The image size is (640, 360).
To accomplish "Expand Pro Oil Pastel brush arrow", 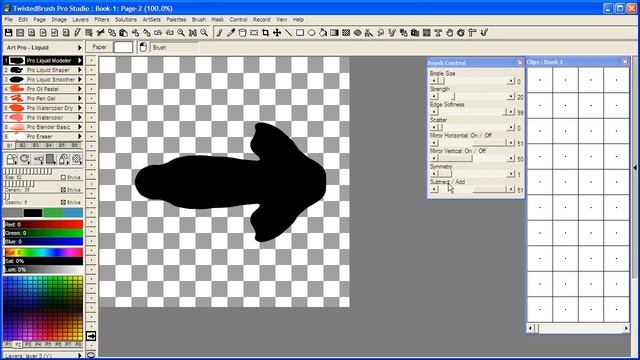I will [x=80, y=89].
